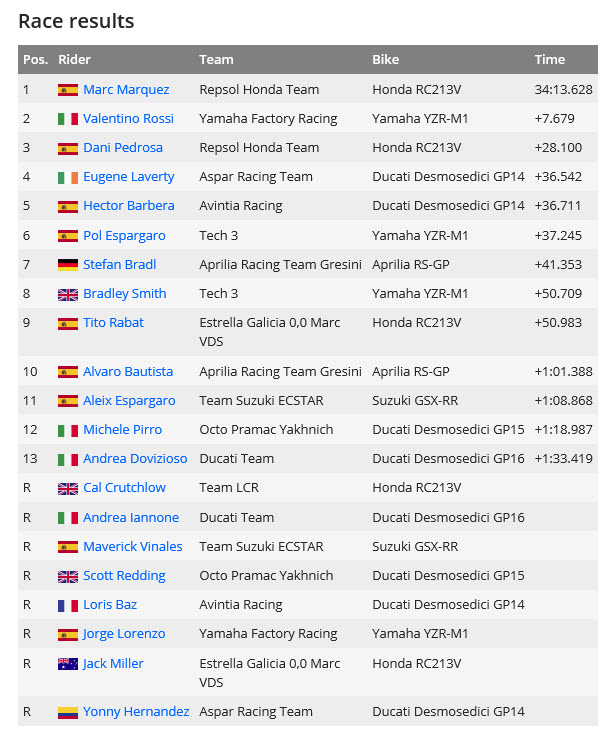Click the Spanish flag beside Marc Marquez
This screenshot has width=613, height=732.
(x=68, y=90)
